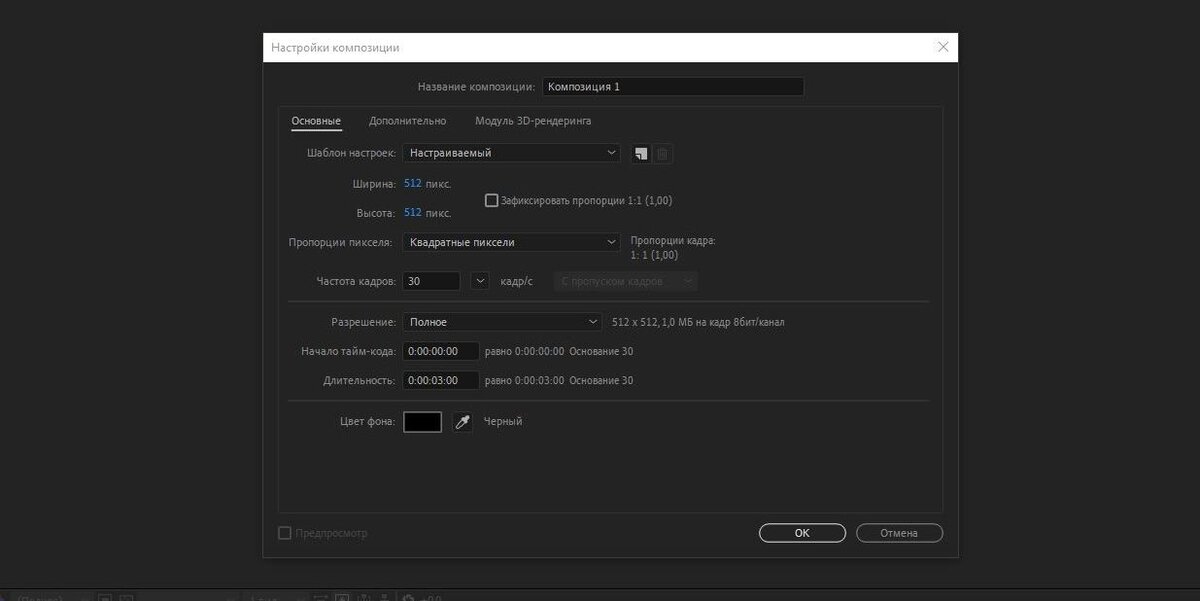The width and height of the screenshot is (1200, 601).
Task: Expand Пропорции пикселя dropdown
Action: tap(512, 242)
